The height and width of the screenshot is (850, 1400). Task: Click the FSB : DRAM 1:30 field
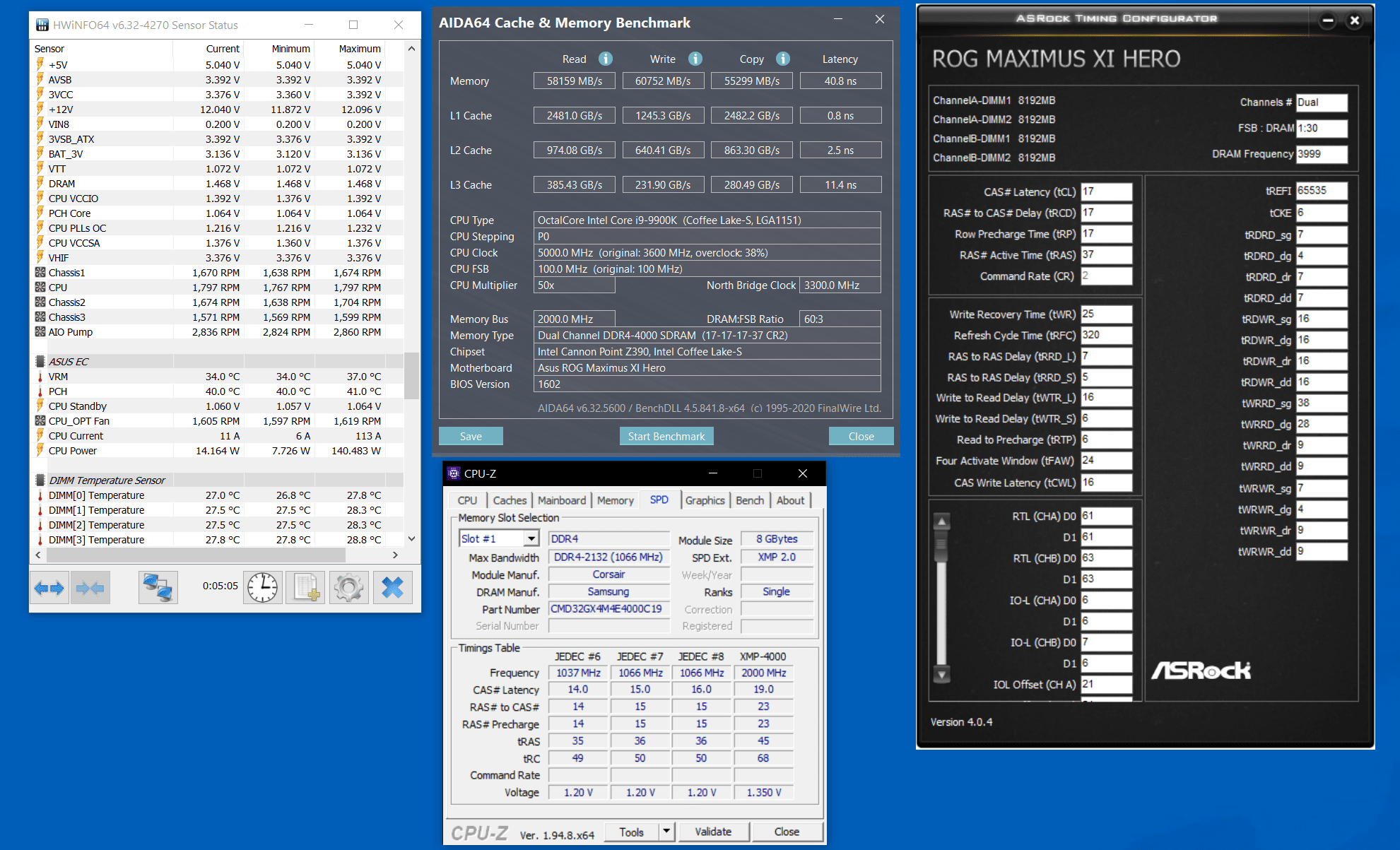point(1322,128)
